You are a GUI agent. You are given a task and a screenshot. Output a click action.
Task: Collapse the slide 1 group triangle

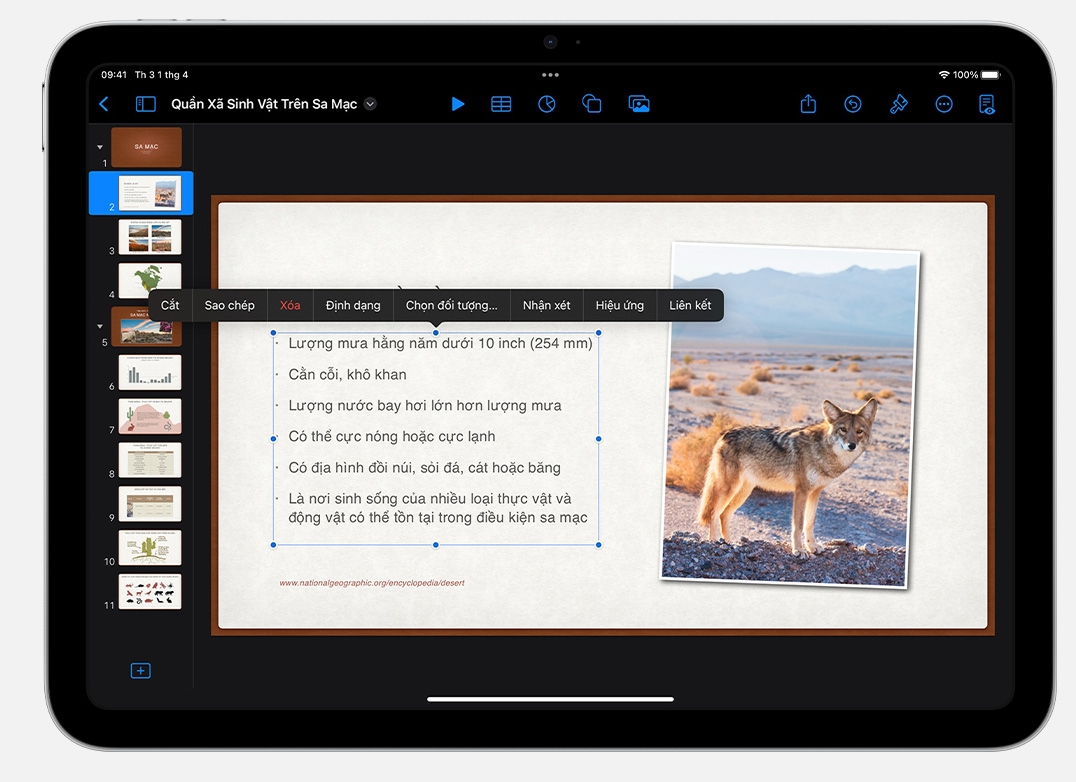(100, 147)
